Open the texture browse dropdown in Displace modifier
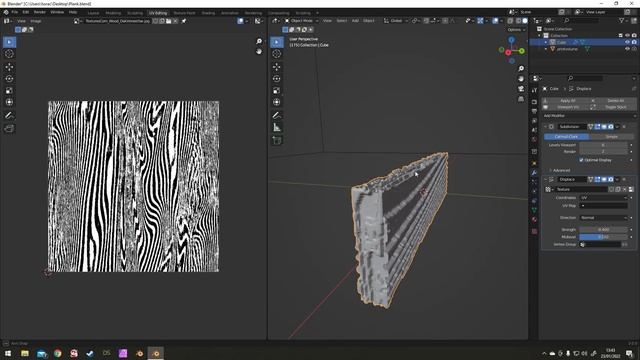Screen dimensions: 640x360 549,189
